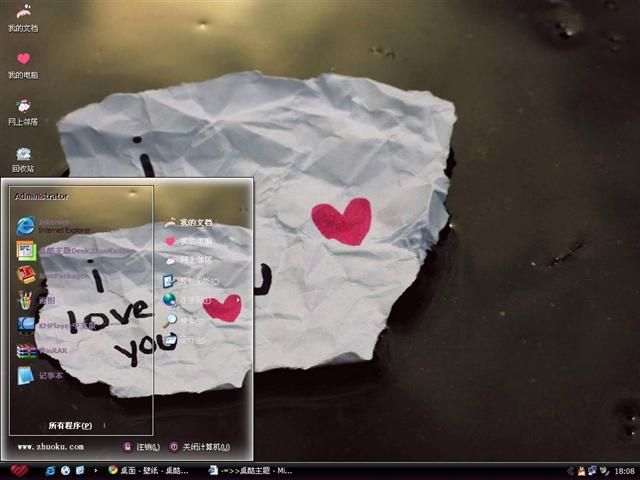
Task: Expand 所有程序(P) all programs list
Action: pyautogui.click(x=70, y=425)
